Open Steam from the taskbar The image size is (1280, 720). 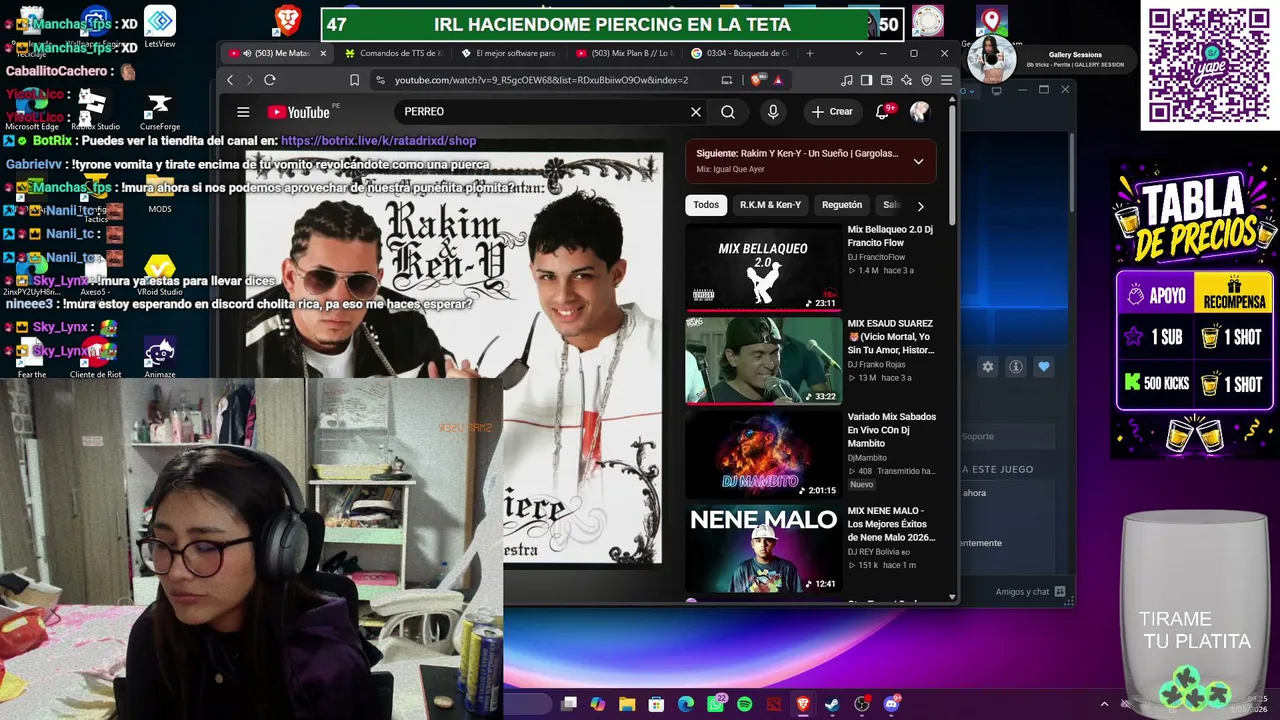[832, 704]
